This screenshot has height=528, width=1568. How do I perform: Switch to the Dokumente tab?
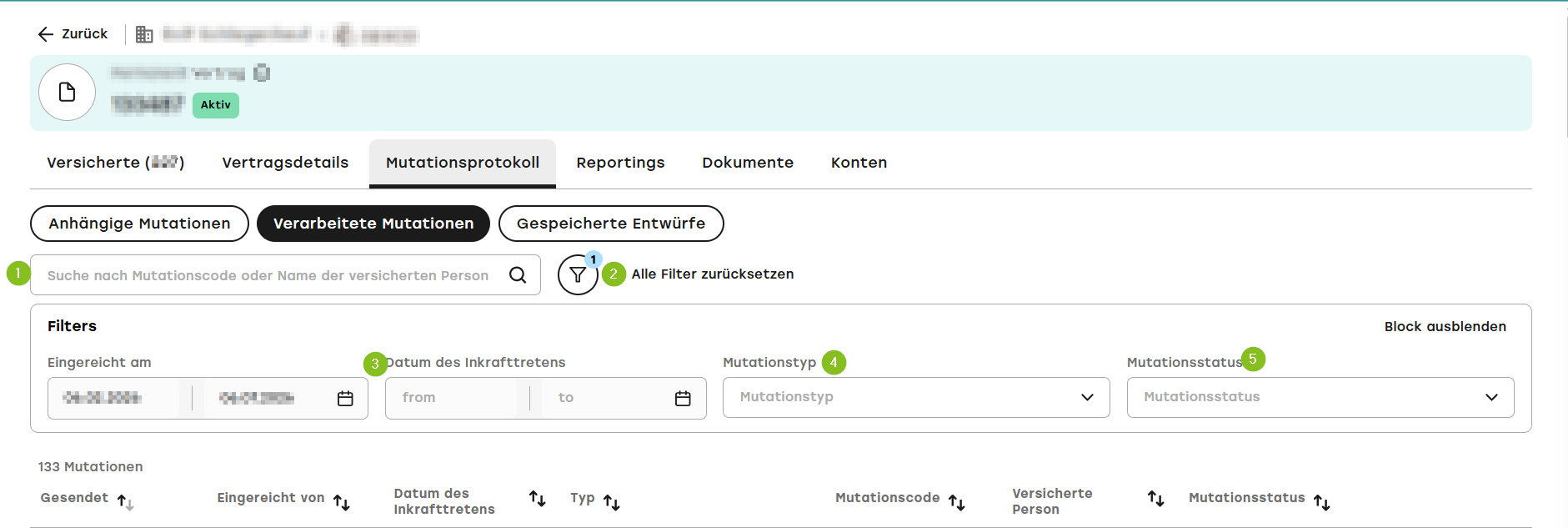(x=748, y=163)
